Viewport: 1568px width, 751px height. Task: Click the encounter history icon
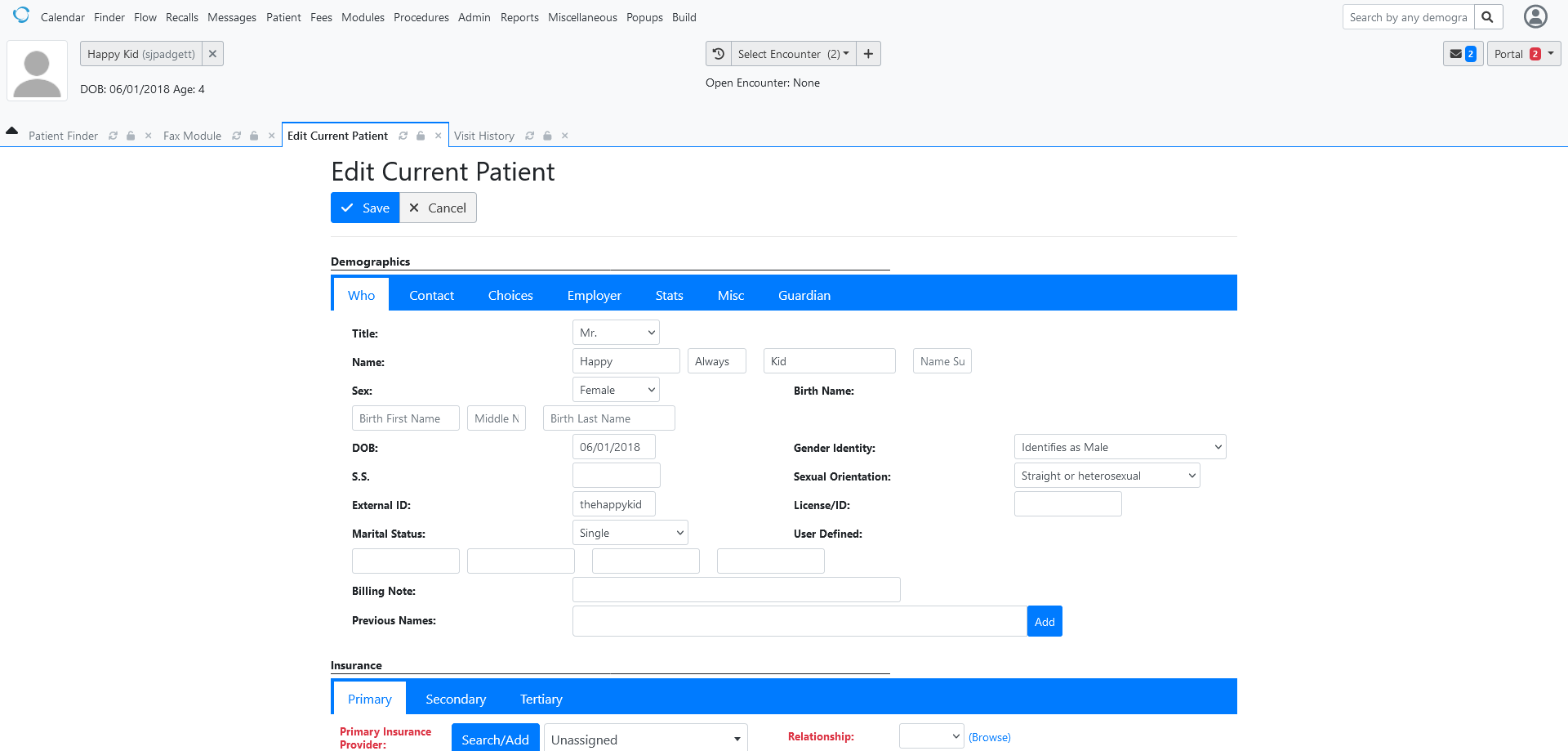point(718,53)
